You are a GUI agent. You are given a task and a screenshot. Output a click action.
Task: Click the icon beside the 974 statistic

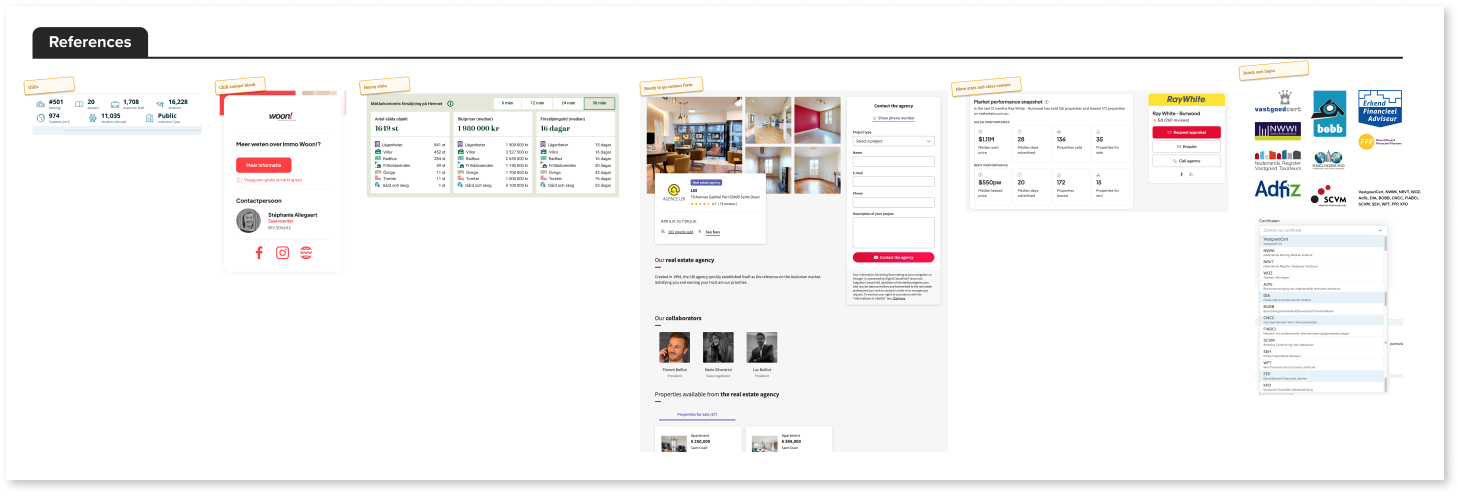click(x=41, y=118)
